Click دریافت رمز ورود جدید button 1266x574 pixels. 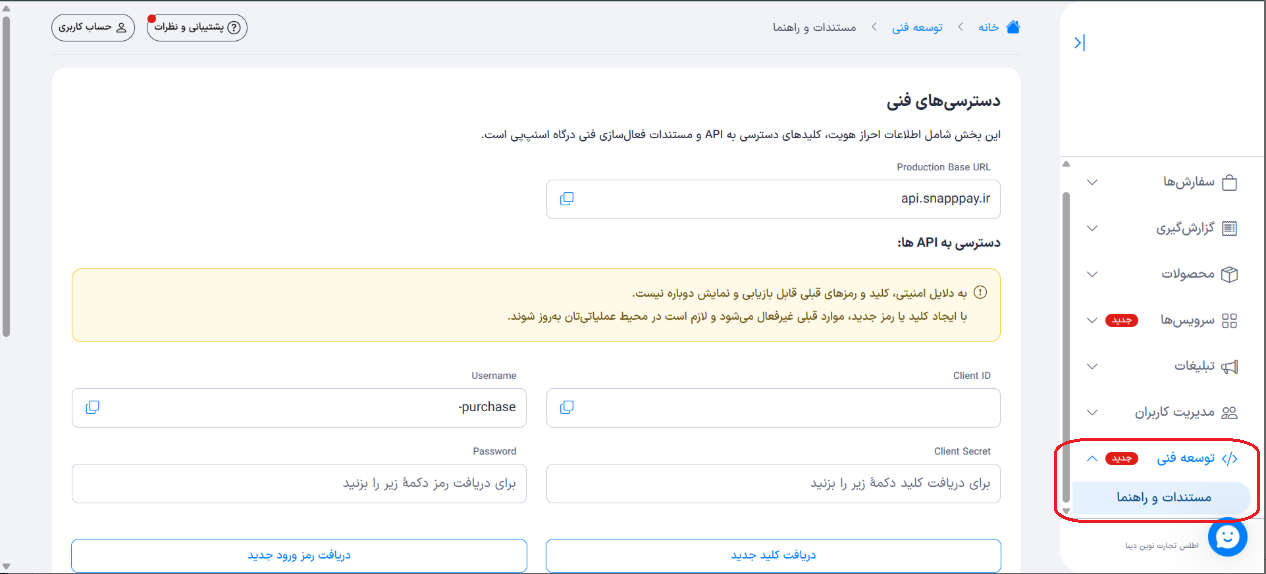click(299, 555)
